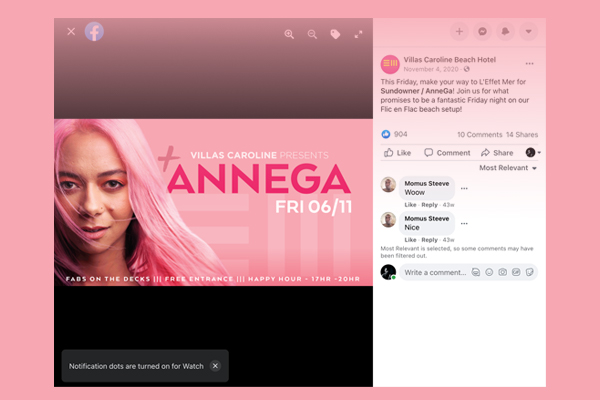The height and width of the screenshot is (400, 600).
Task: Click the public globe privacy icon
Action: [x=466, y=69]
